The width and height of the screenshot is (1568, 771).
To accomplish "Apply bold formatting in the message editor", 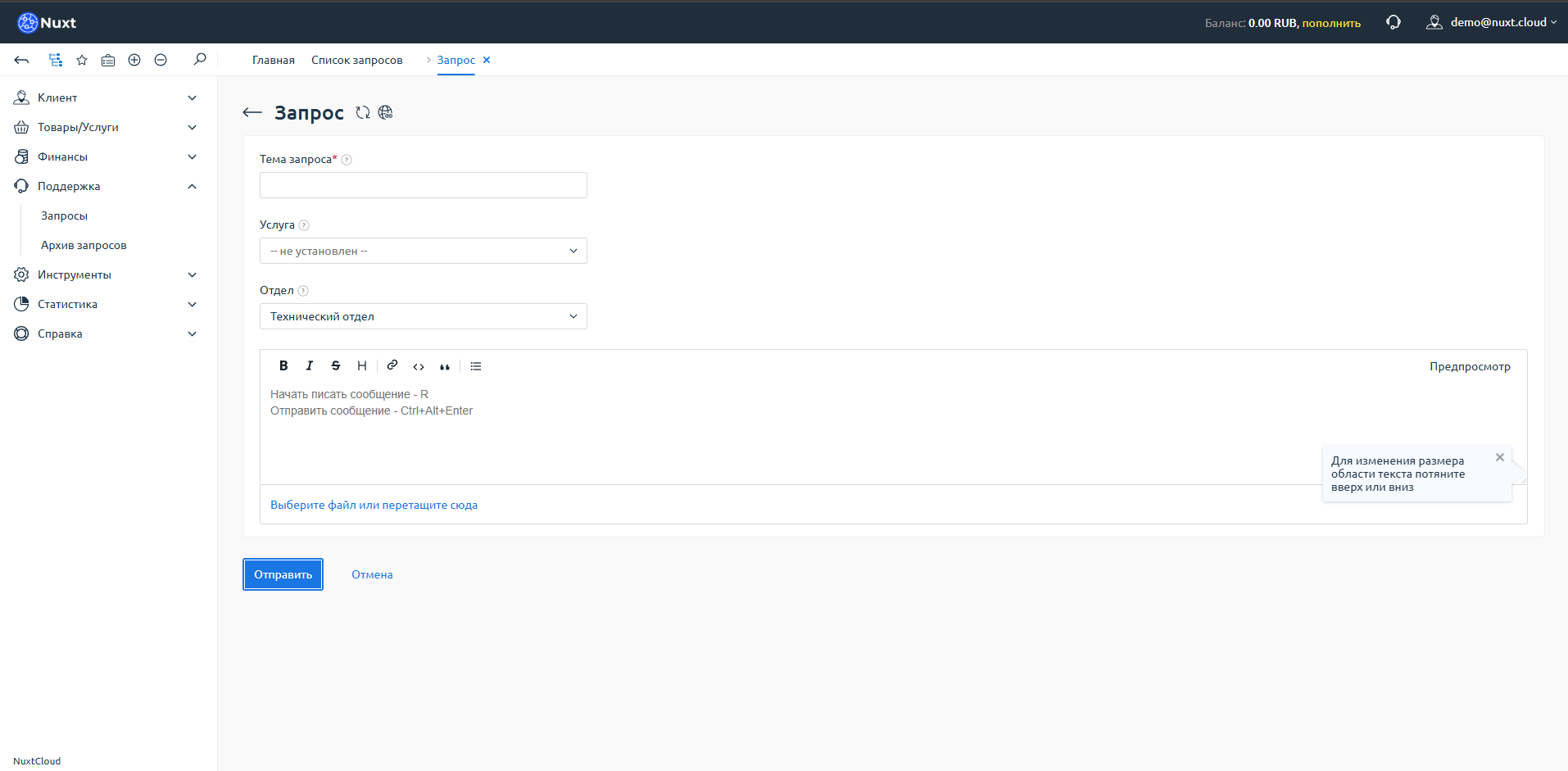I will (x=283, y=365).
